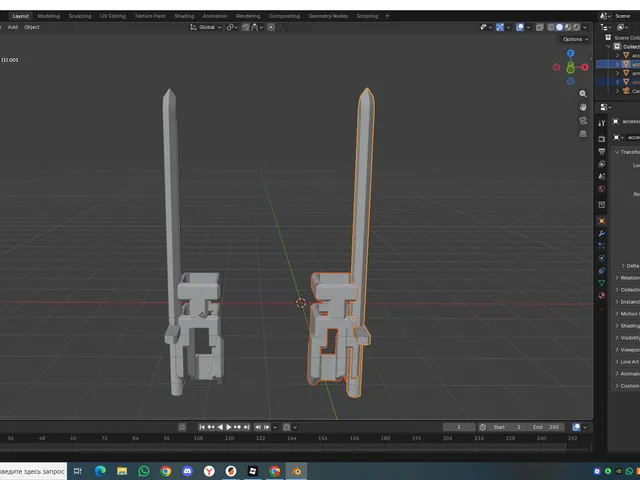This screenshot has width=640, height=480.
Task: Click the red X axis gizmo
Action: pos(585,67)
